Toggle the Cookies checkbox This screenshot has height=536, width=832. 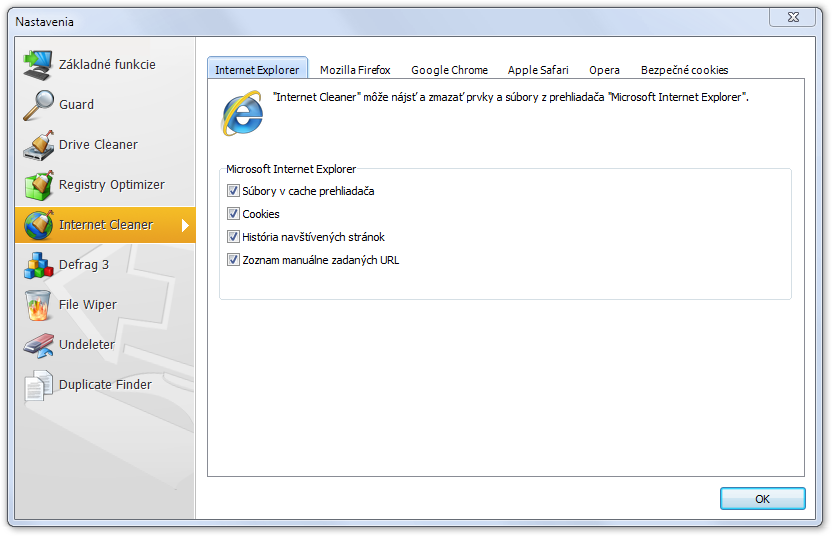point(233,213)
